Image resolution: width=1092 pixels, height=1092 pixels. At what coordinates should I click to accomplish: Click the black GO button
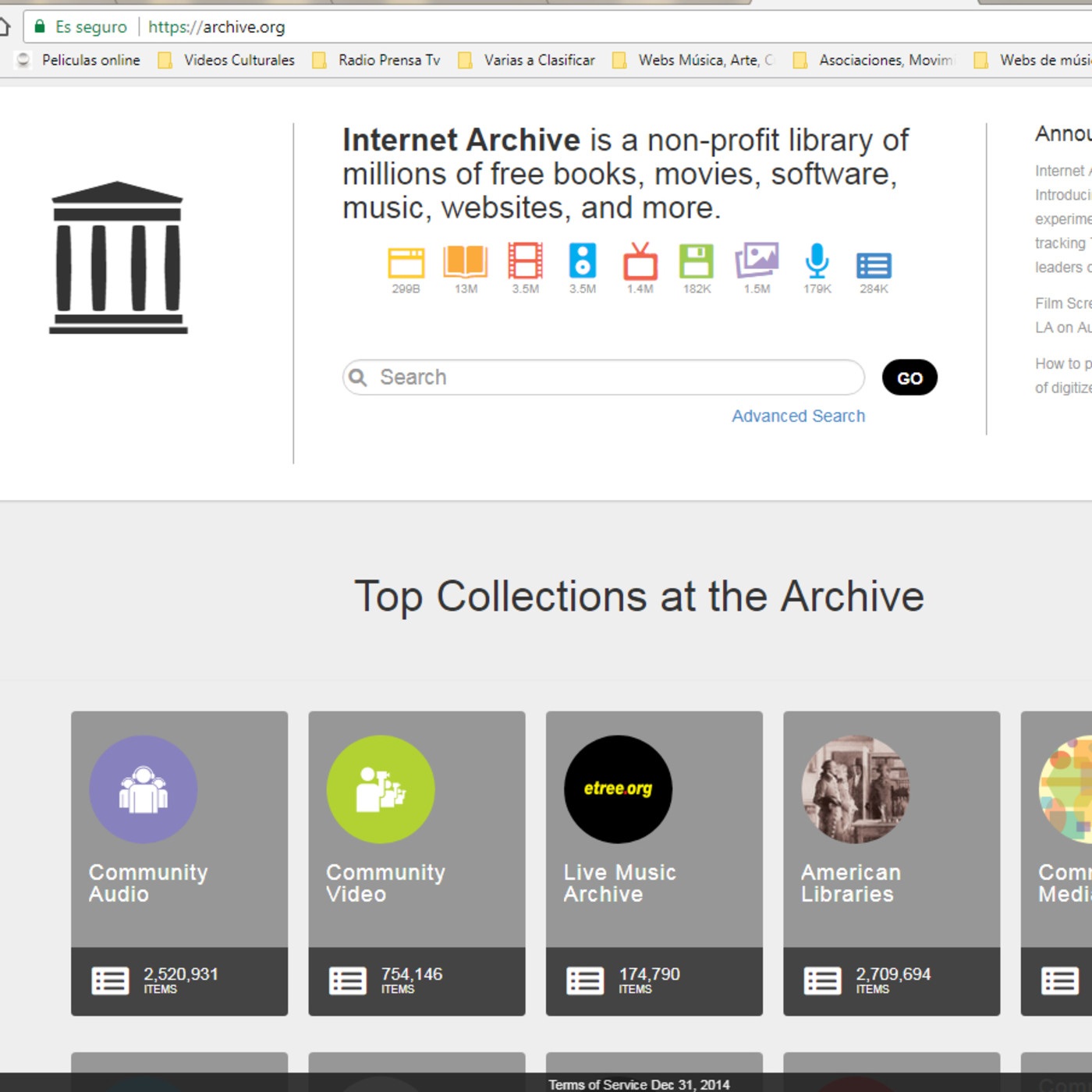coord(909,378)
